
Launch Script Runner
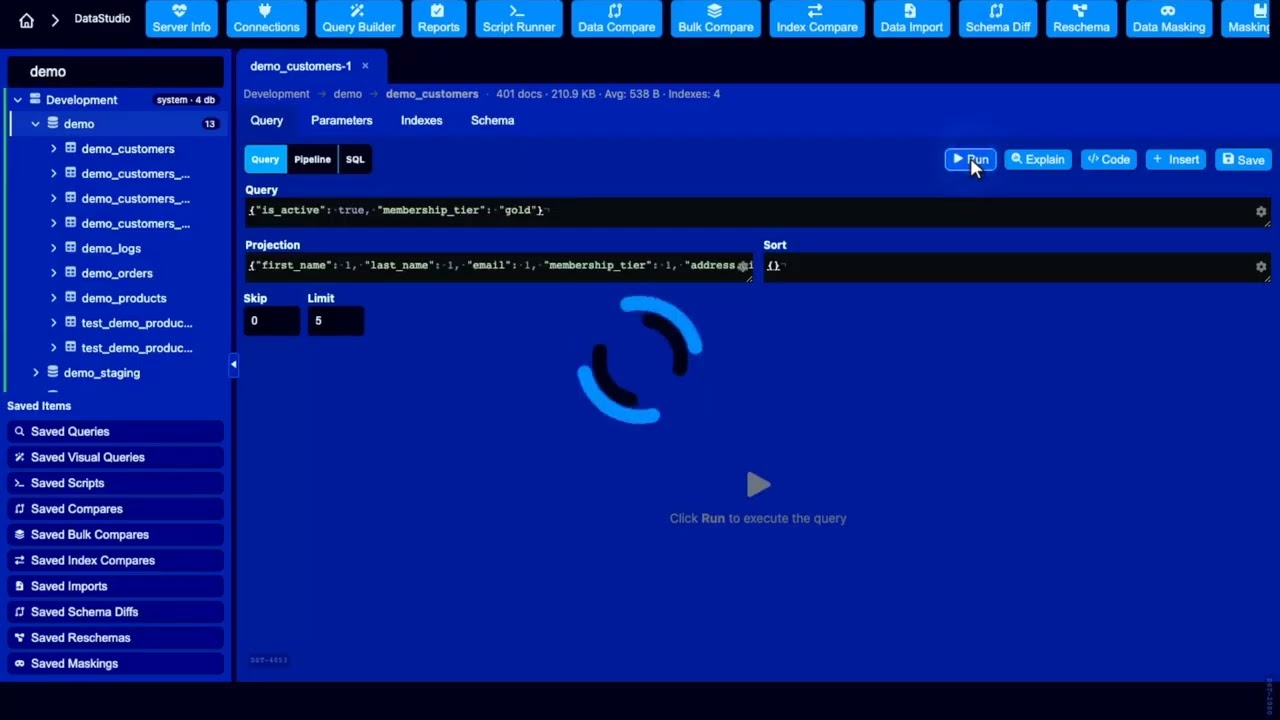tap(519, 19)
